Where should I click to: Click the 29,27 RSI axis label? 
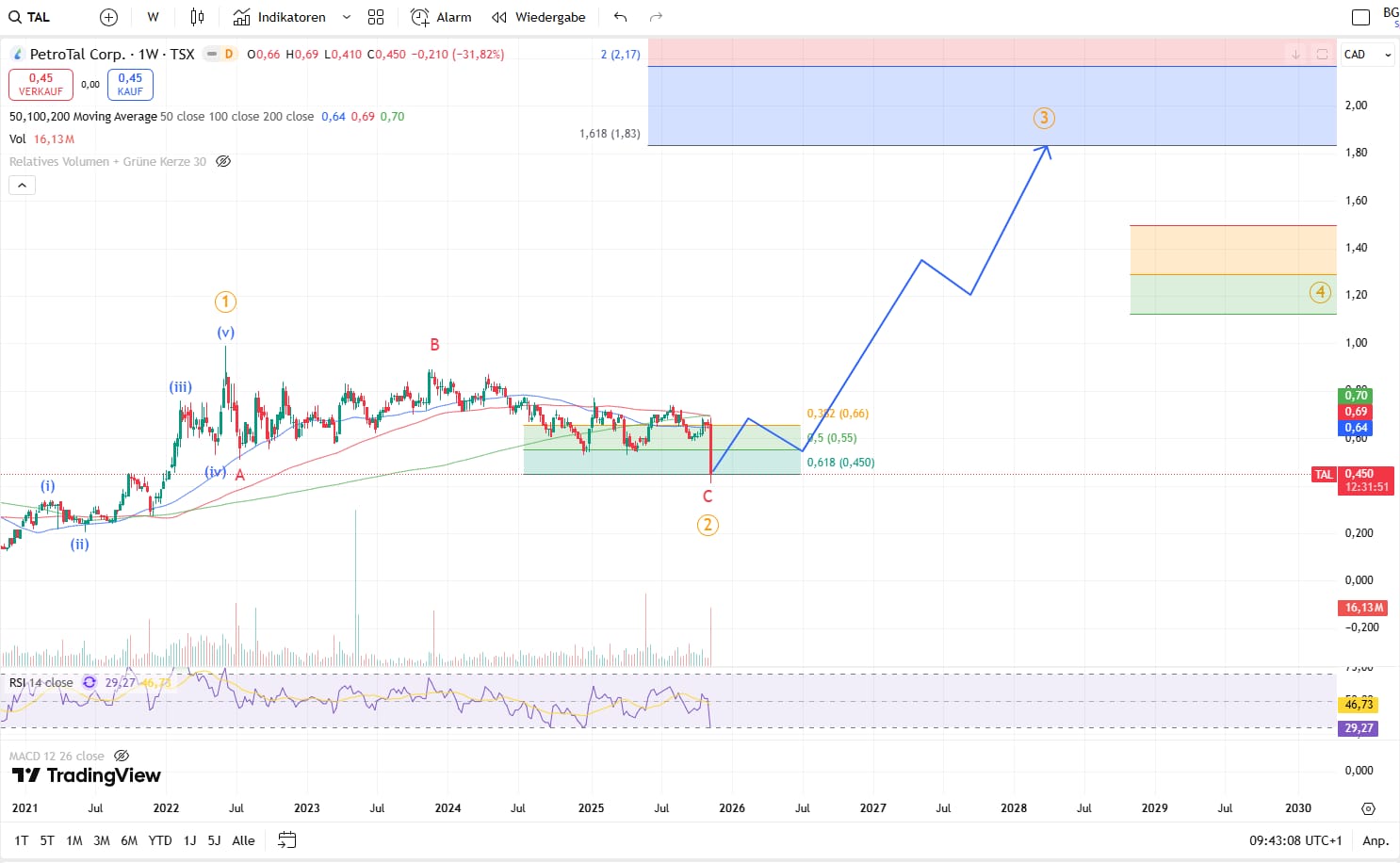[x=1359, y=728]
